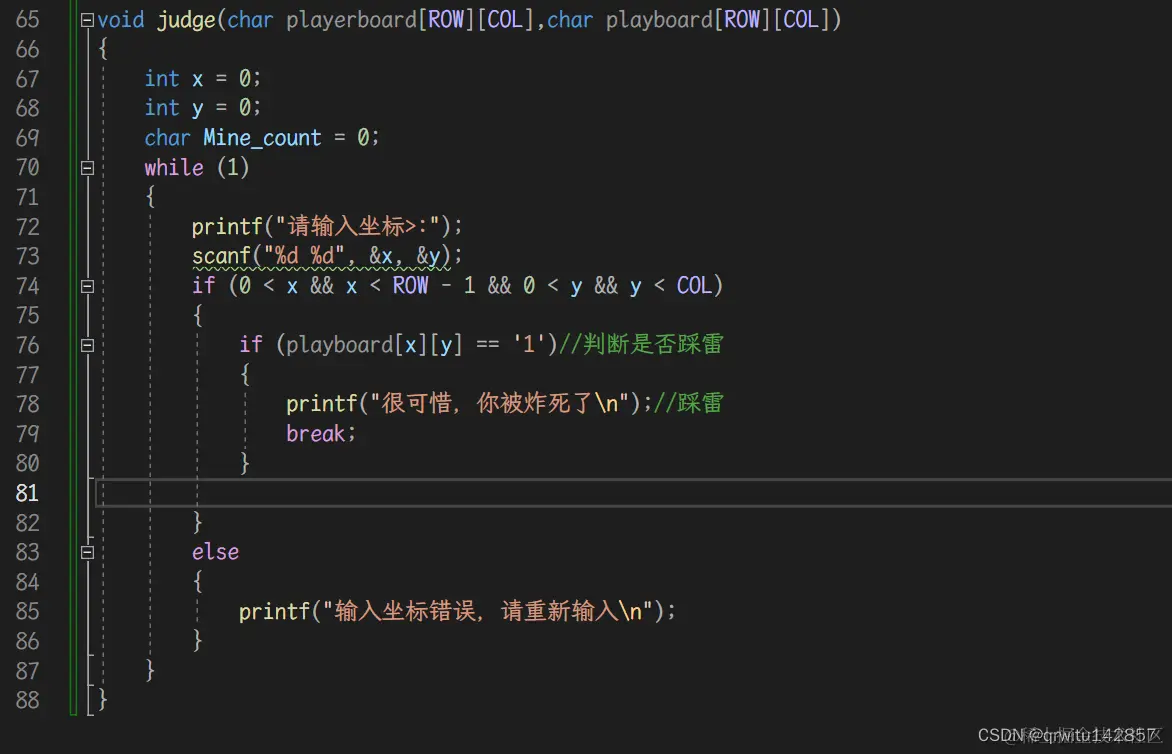1172x754 pixels.
Task: Click the else keyword
Action: [x=215, y=552]
